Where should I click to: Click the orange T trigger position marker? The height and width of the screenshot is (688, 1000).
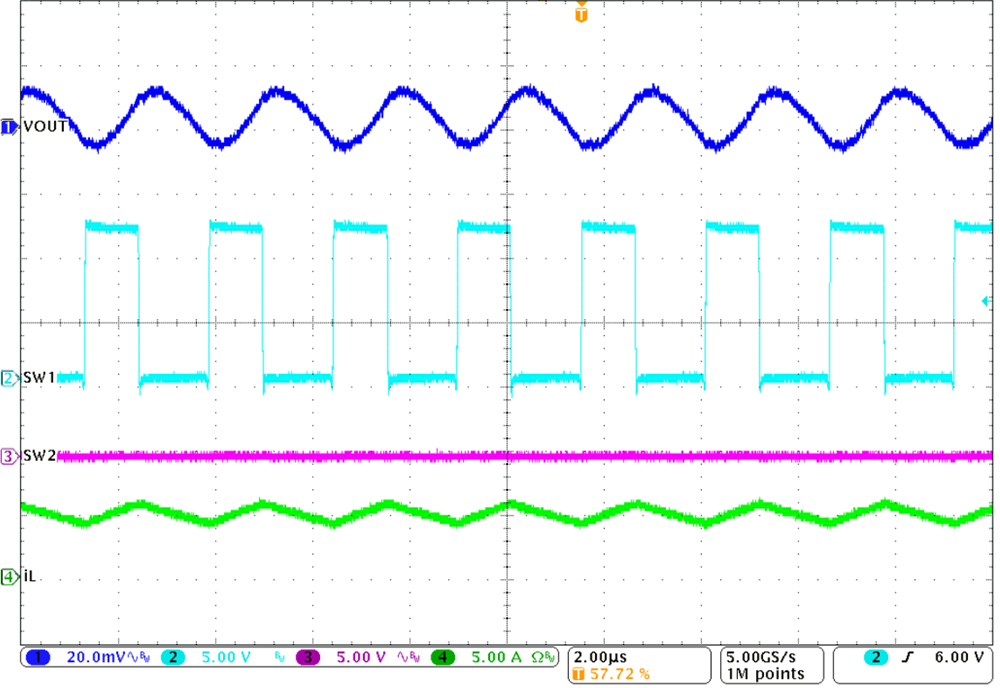[580, 15]
